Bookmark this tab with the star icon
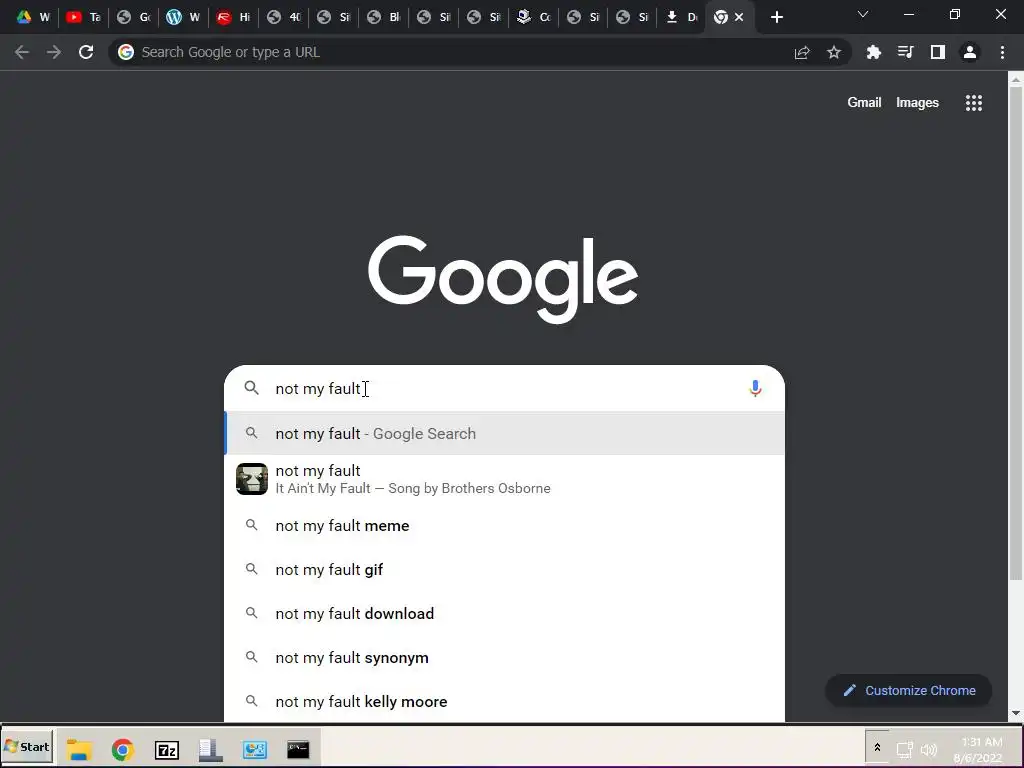 834,52
